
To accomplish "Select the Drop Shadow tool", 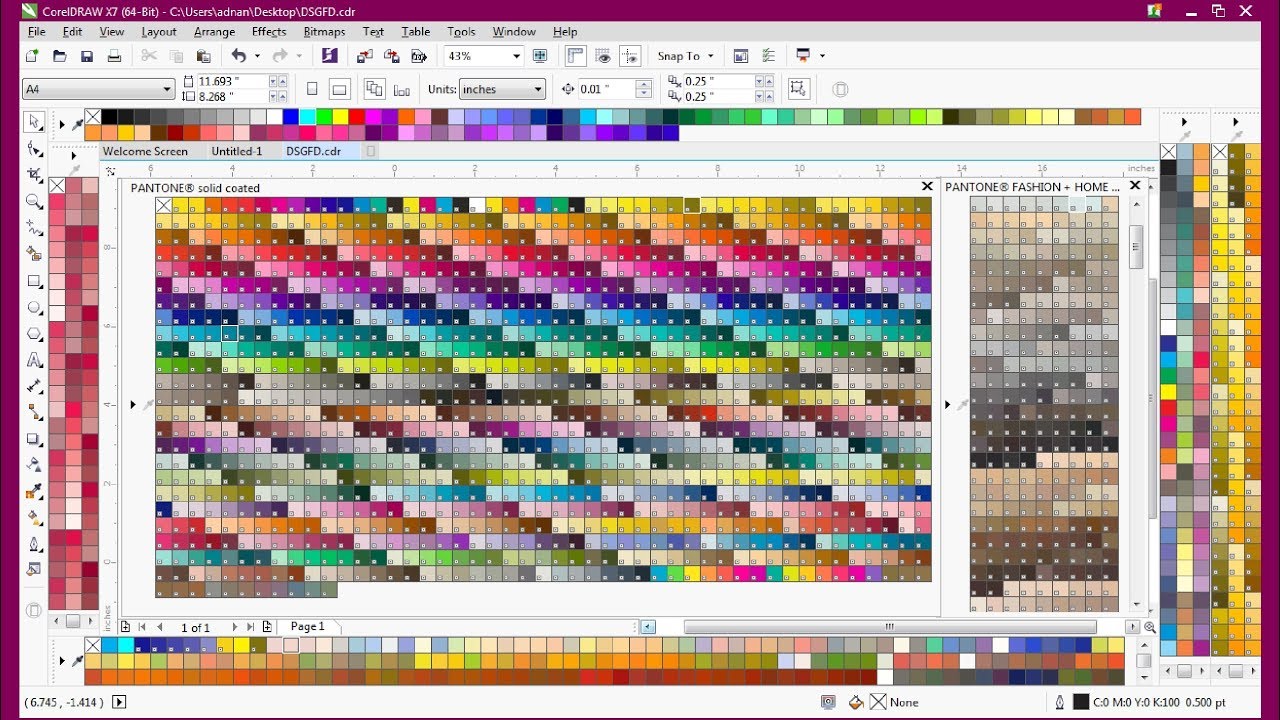I will [x=35, y=439].
